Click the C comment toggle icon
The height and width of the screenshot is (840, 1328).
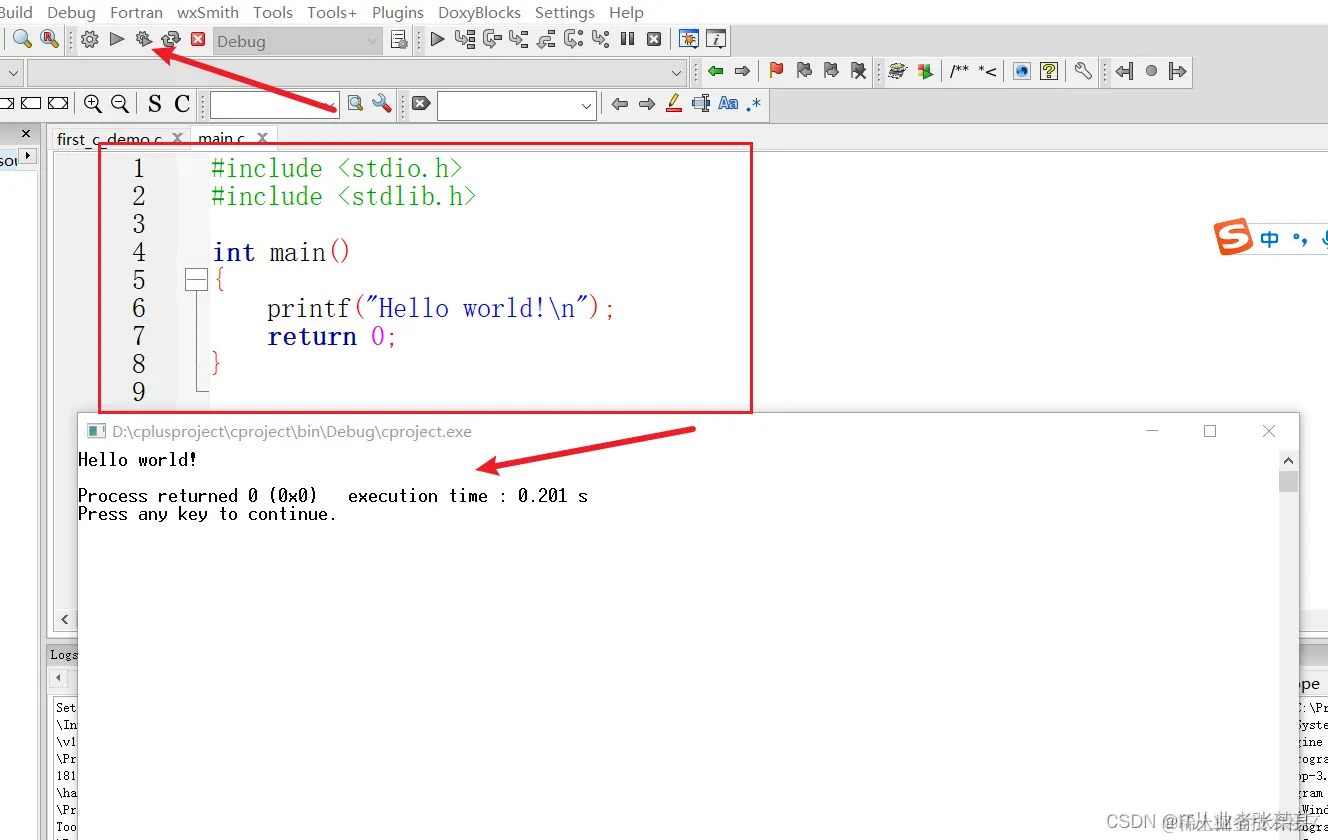pyautogui.click(x=182, y=103)
